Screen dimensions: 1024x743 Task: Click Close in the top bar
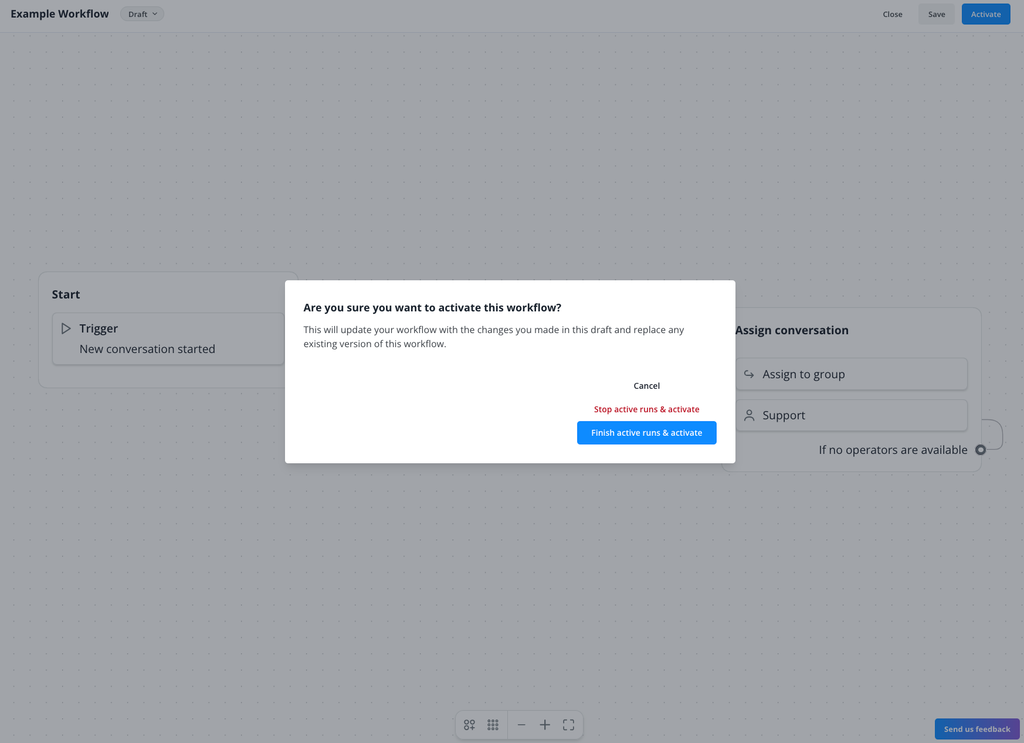(x=892, y=14)
